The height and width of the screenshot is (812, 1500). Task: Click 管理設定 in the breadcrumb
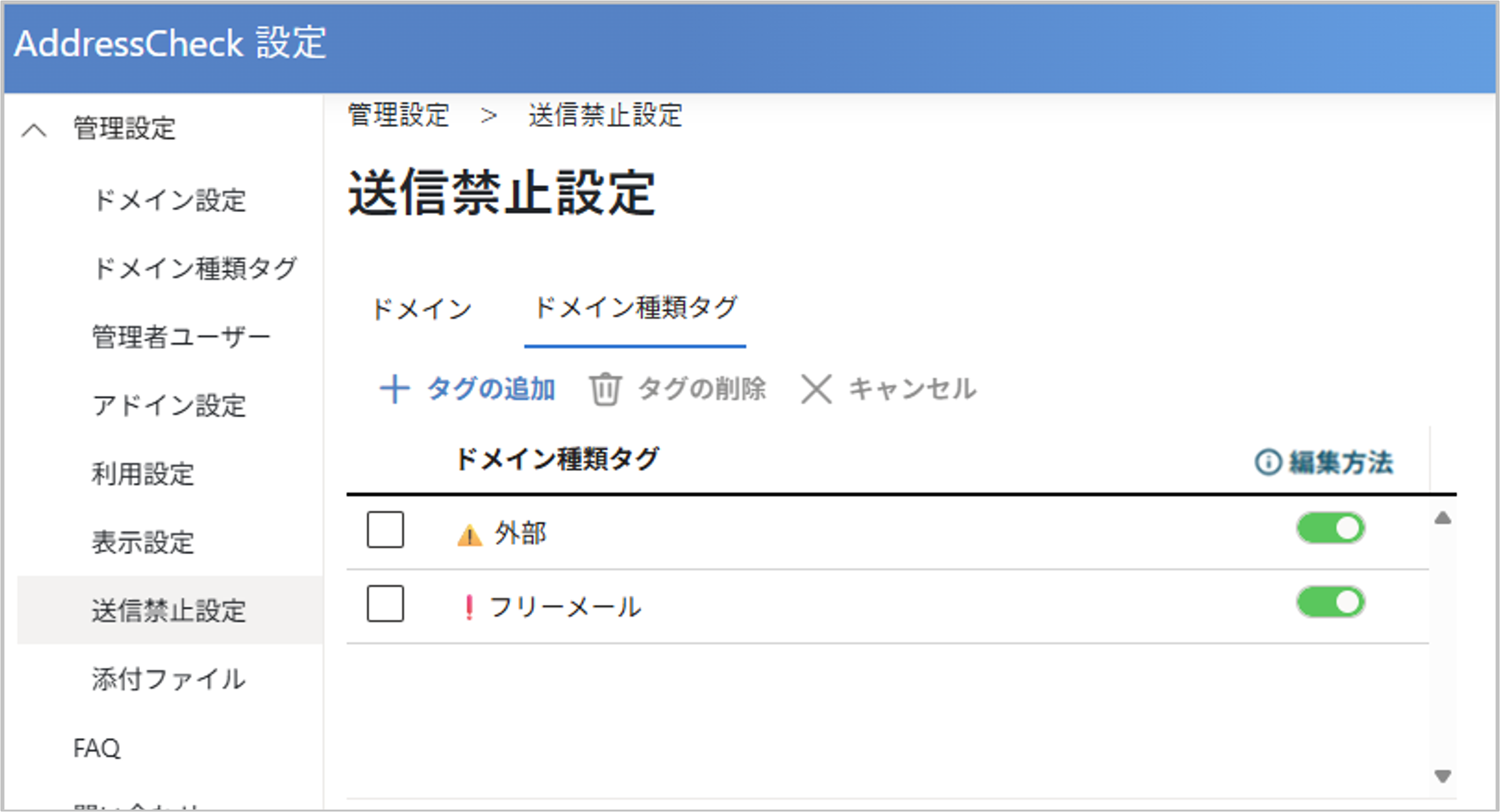click(399, 116)
